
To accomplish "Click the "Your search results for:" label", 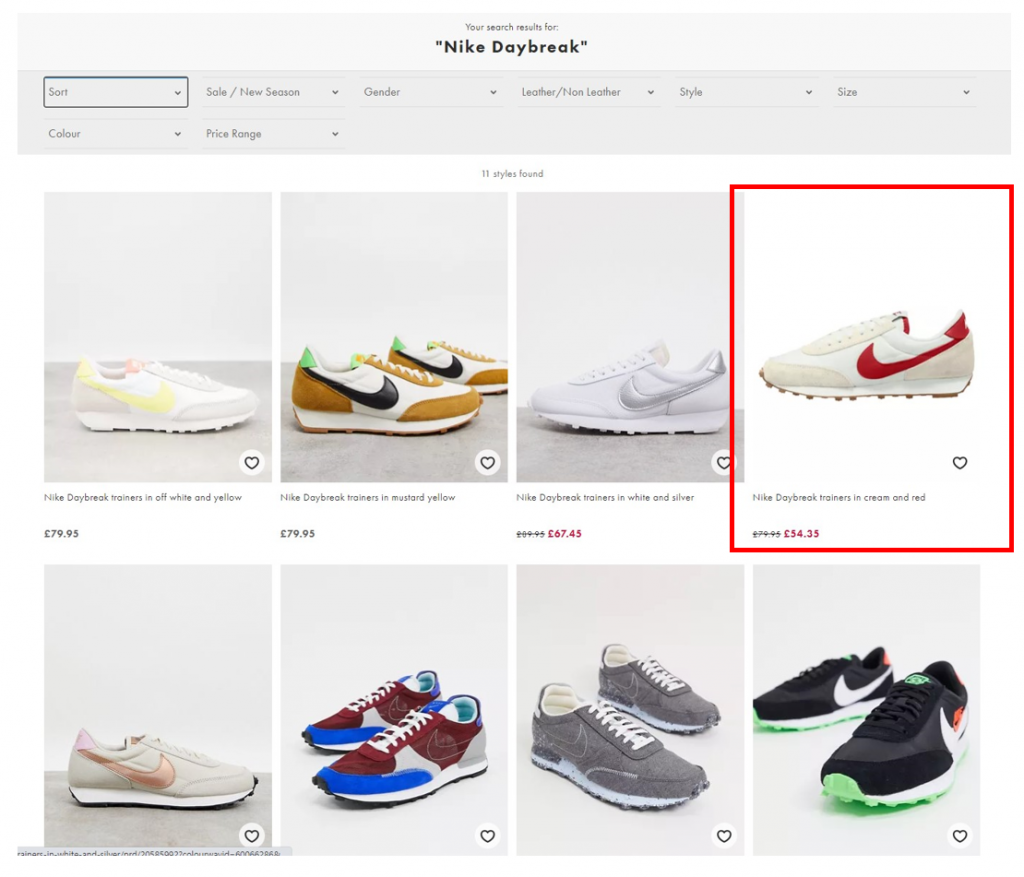I will (x=512, y=27).
